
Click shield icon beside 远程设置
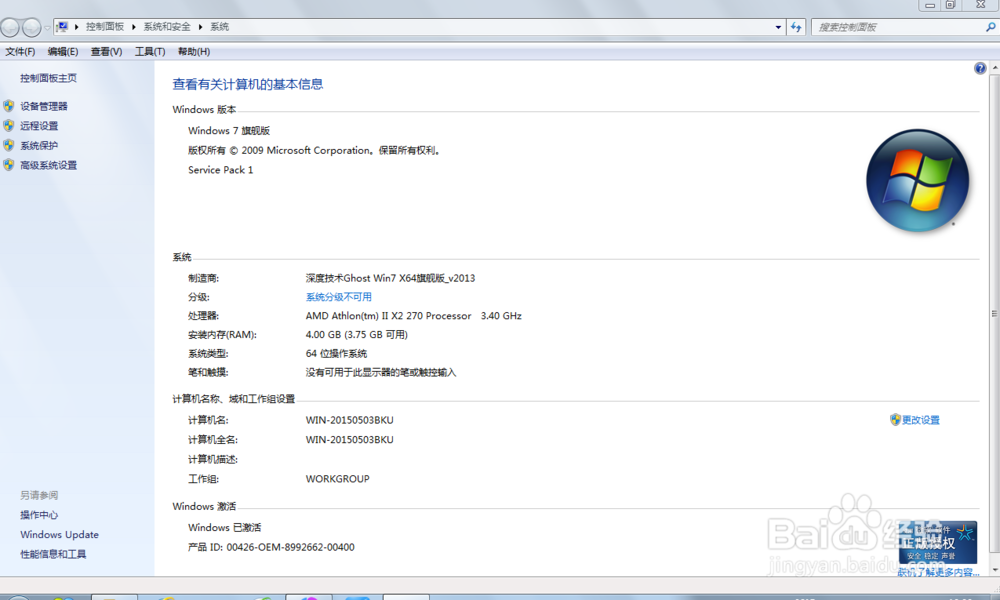coord(9,126)
